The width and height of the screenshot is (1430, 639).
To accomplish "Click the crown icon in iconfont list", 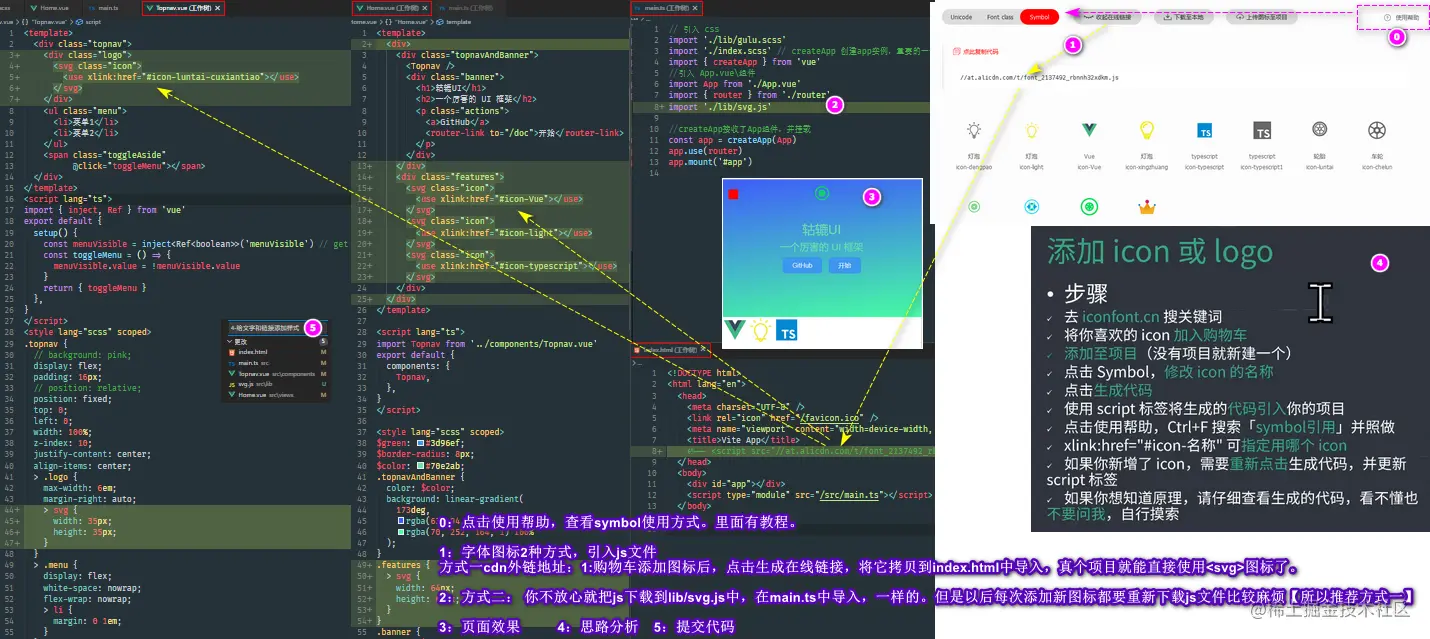I will (1147, 207).
